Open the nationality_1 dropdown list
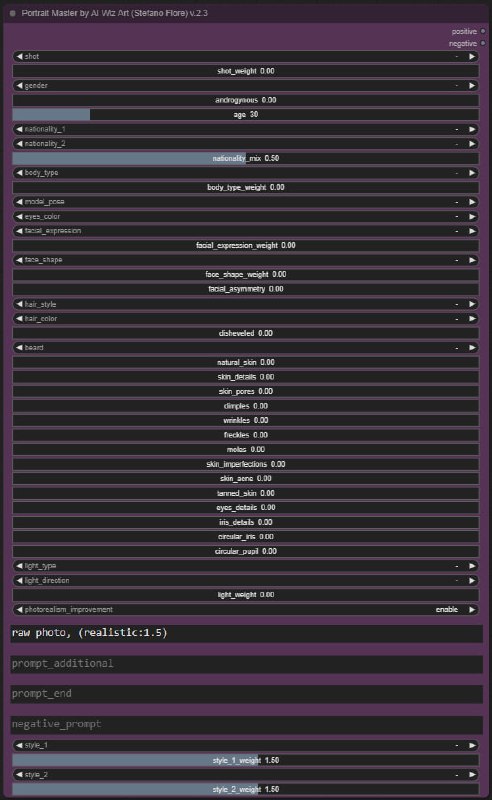This screenshot has width=492, height=800. (x=245, y=129)
